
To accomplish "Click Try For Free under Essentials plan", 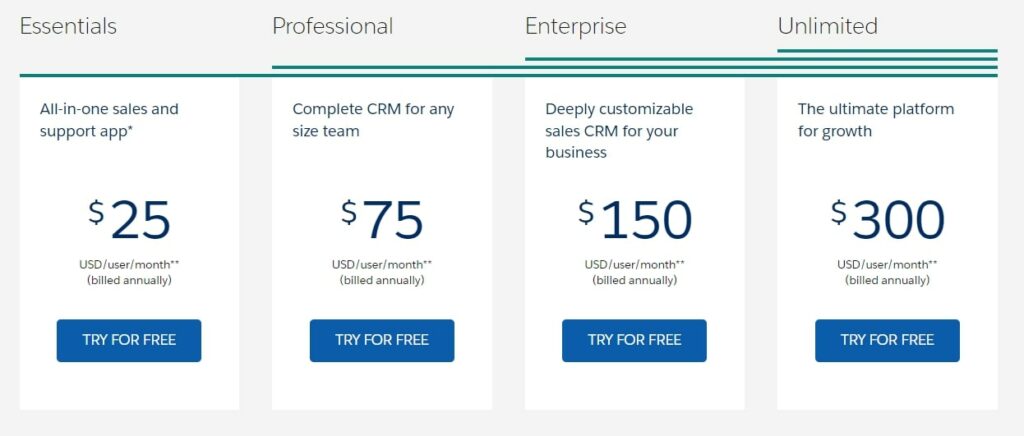I will click(129, 340).
